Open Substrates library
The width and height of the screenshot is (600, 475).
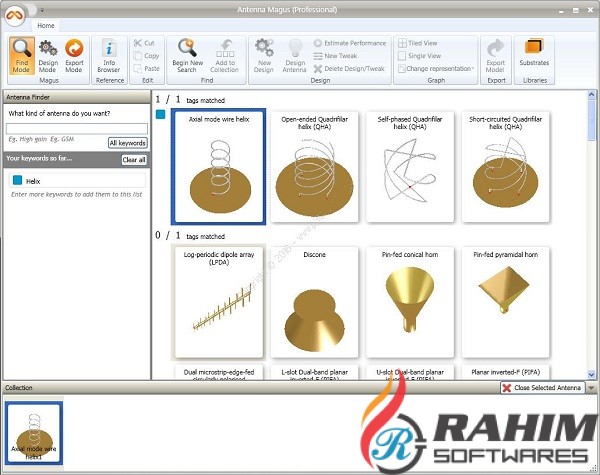point(534,53)
